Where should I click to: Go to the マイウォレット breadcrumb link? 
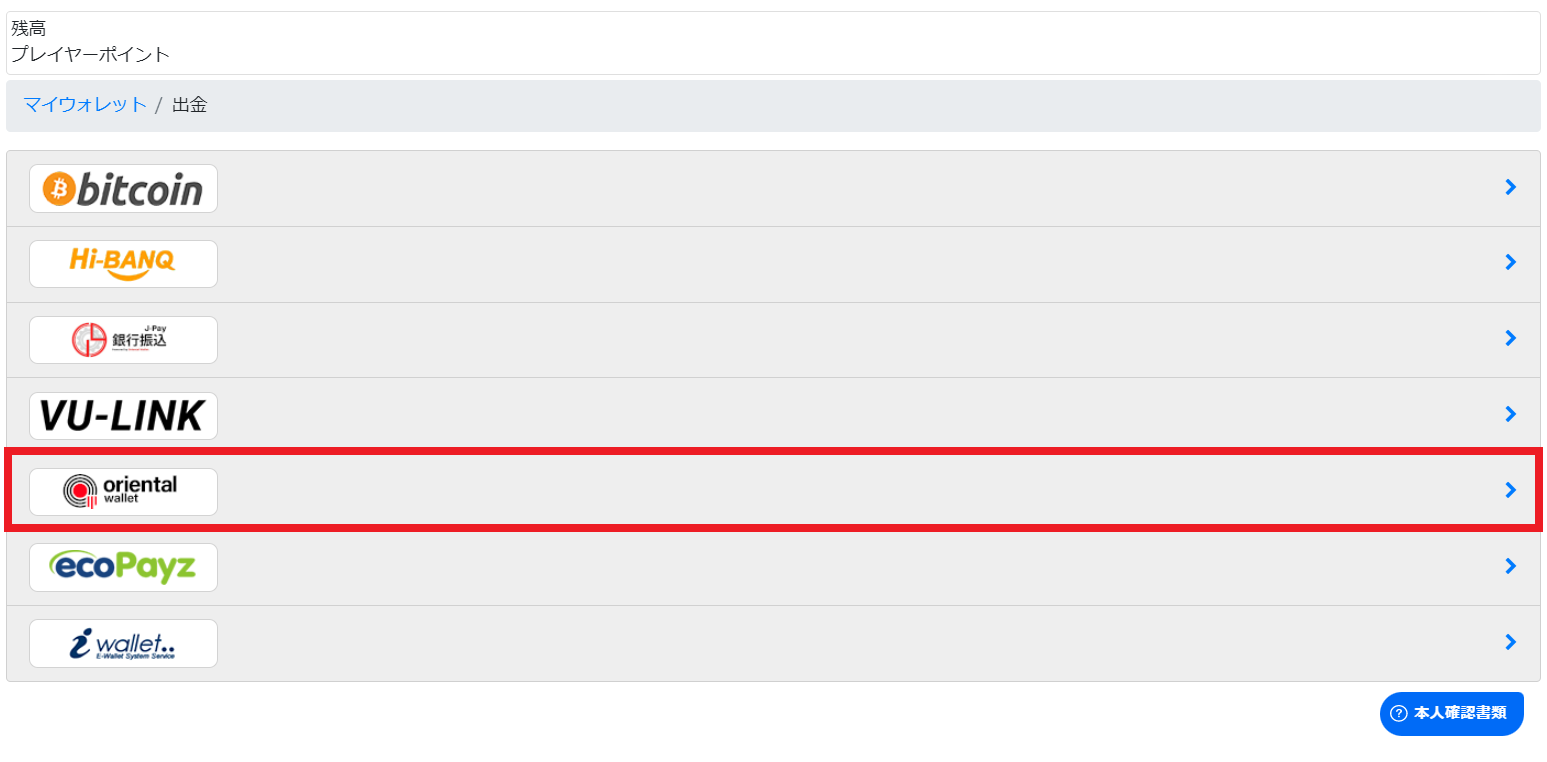(85, 105)
